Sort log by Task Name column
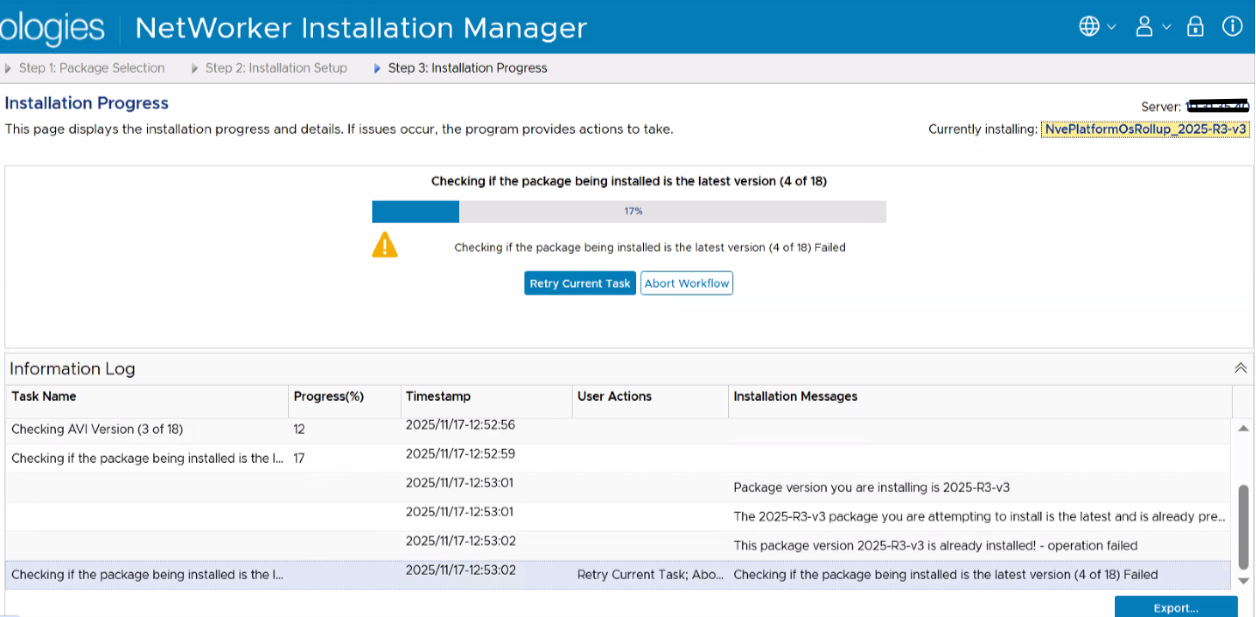The width and height of the screenshot is (1256, 617). [44, 397]
